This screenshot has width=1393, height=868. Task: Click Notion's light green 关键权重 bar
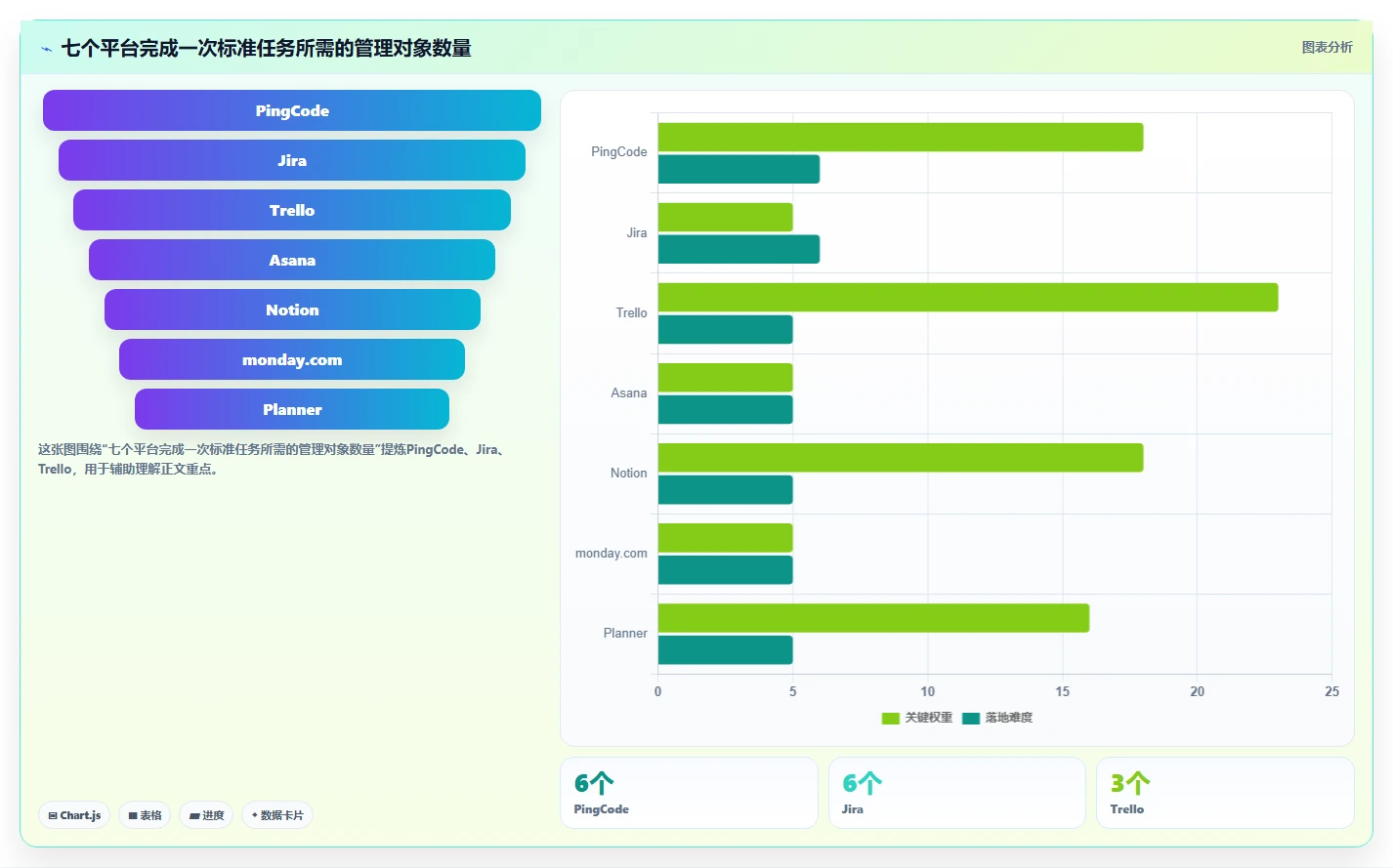[901, 458]
